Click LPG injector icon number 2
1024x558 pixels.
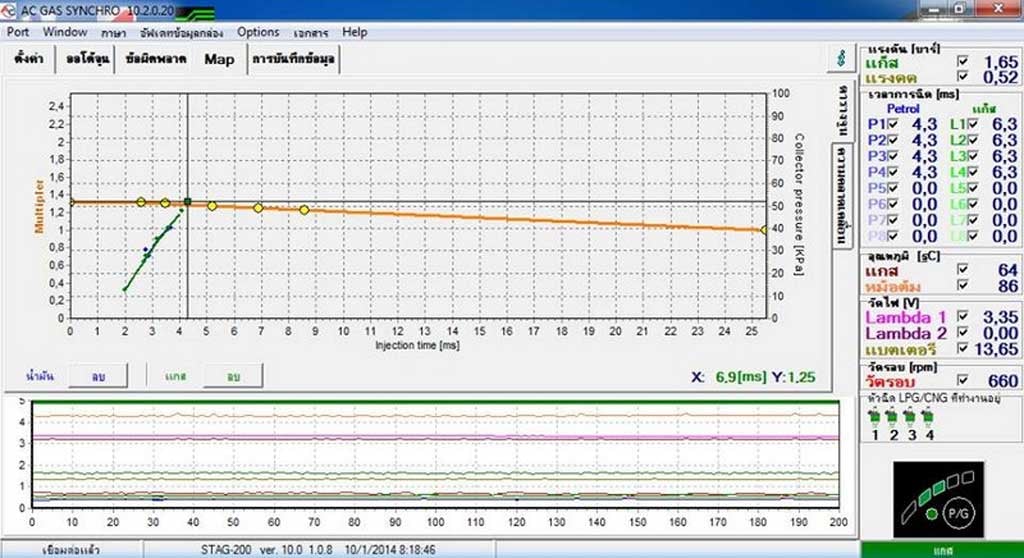[893, 417]
